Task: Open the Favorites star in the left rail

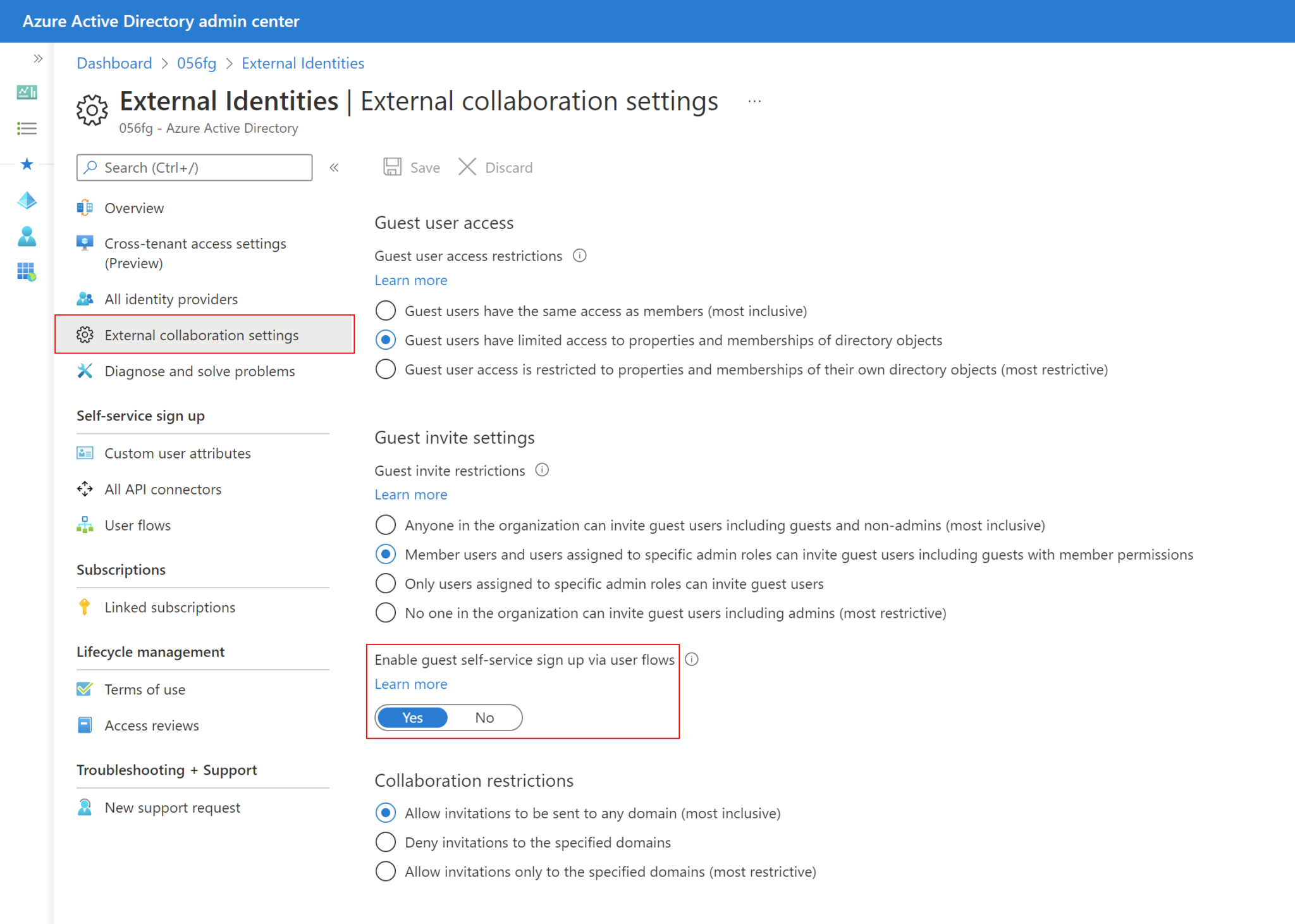Action: coord(27,164)
